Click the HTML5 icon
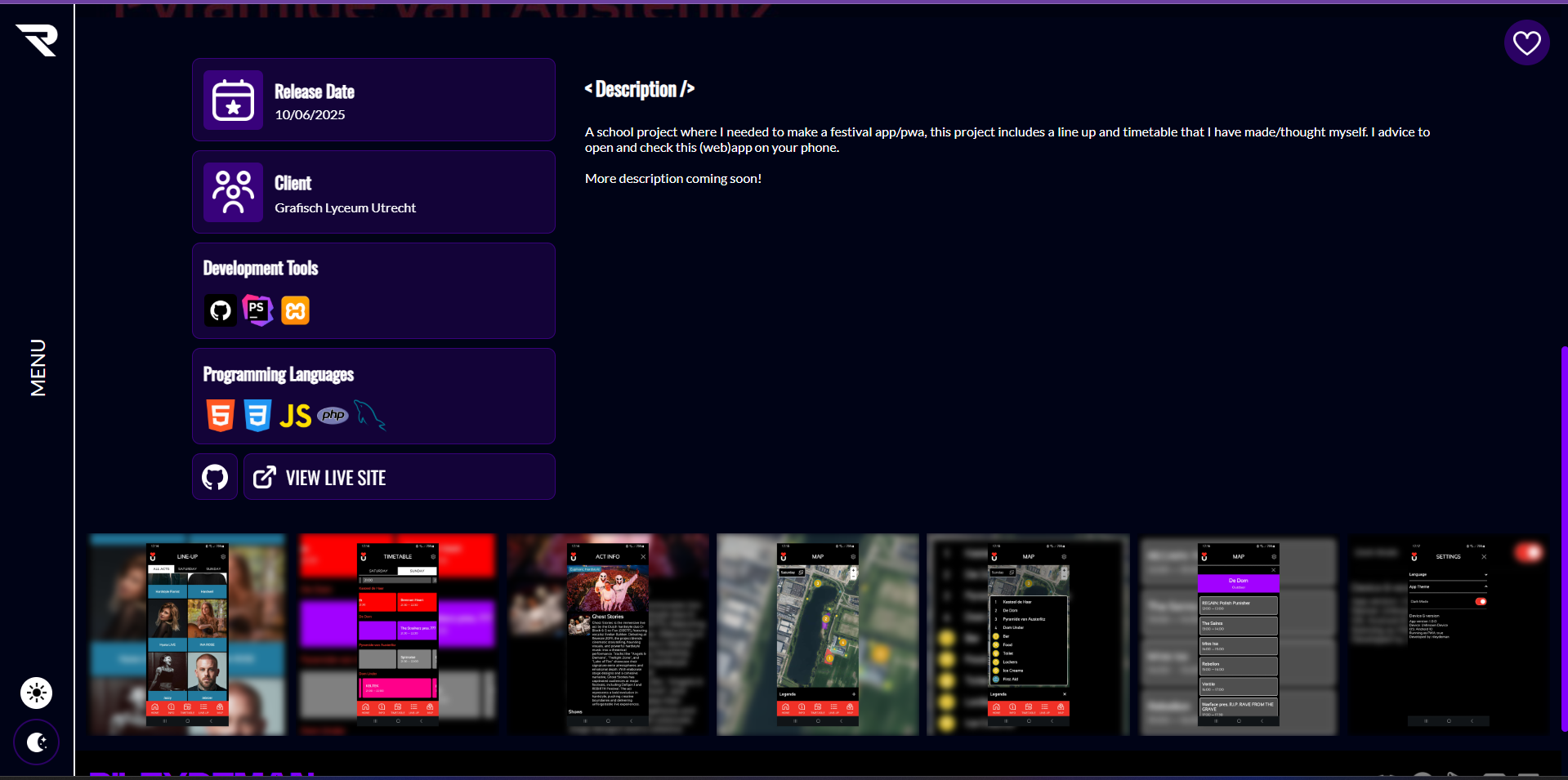Image resolution: width=1568 pixels, height=780 pixels. coord(221,416)
